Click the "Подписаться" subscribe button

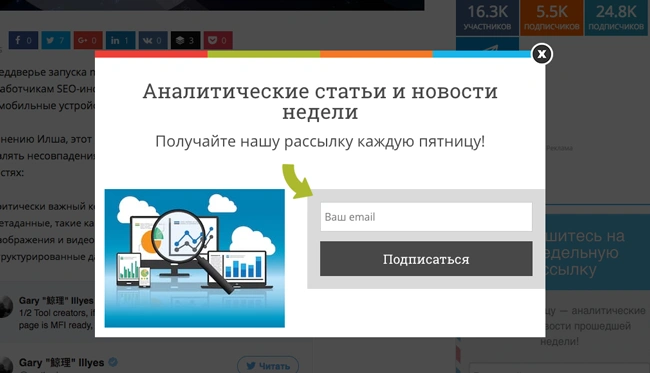tap(426, 259)
